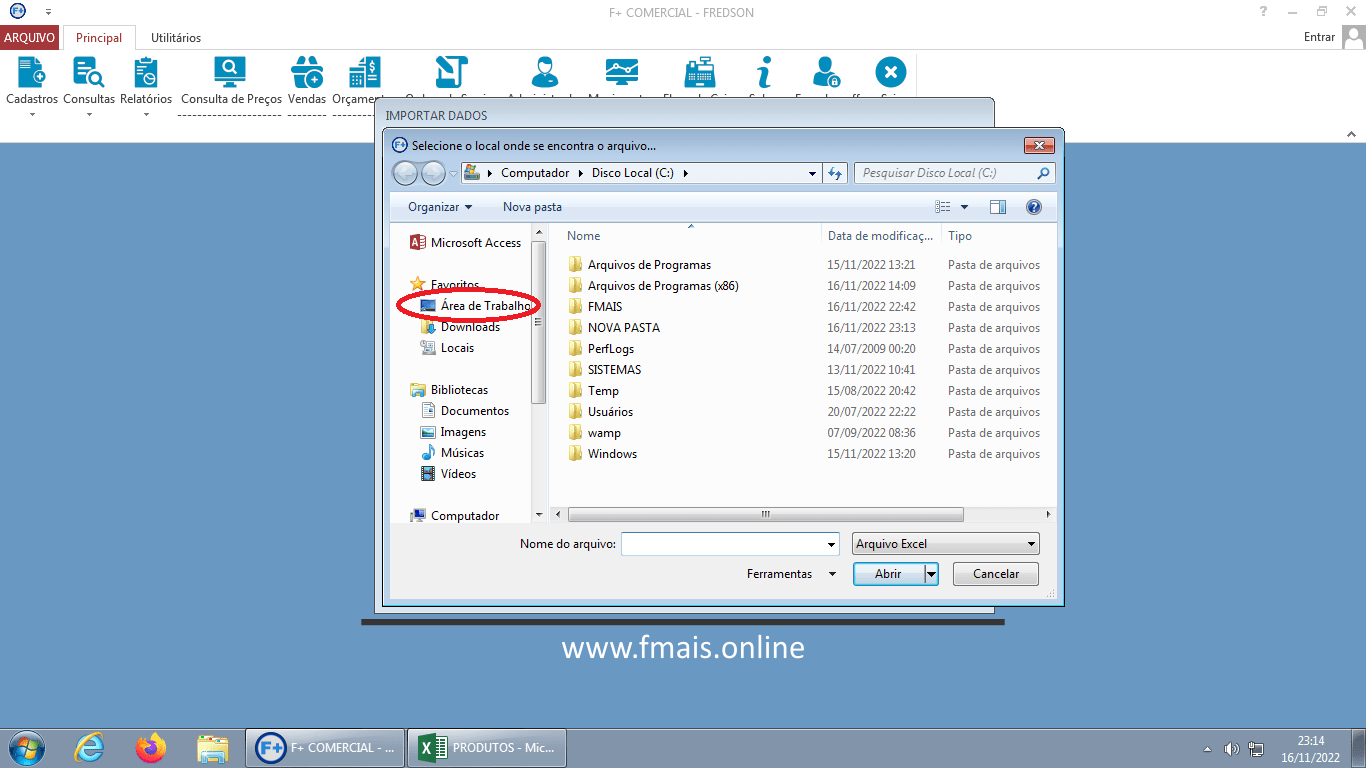Click the dialog Forward arrow button
1366x768 pixels.
tap(433, 173)
